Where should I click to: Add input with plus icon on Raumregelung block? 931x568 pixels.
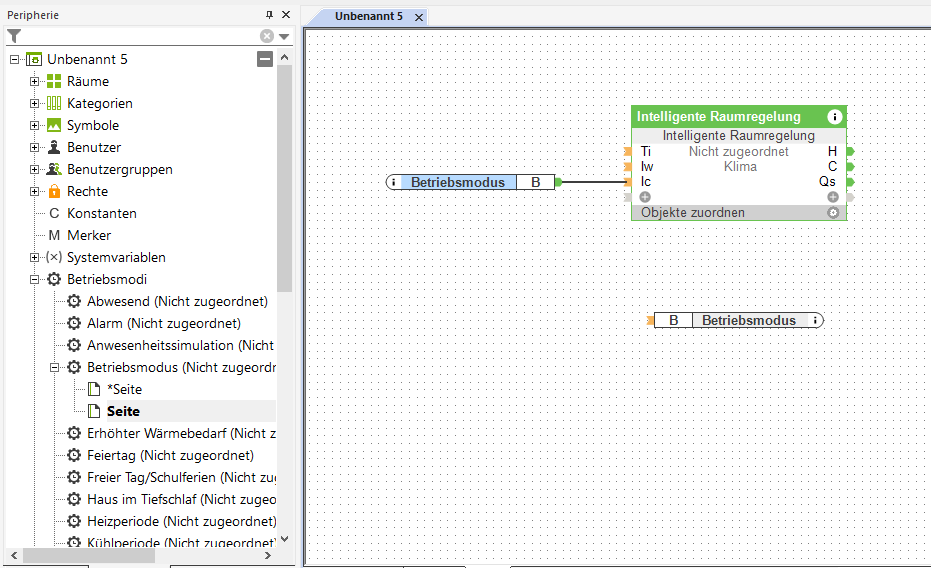point(645,197)
